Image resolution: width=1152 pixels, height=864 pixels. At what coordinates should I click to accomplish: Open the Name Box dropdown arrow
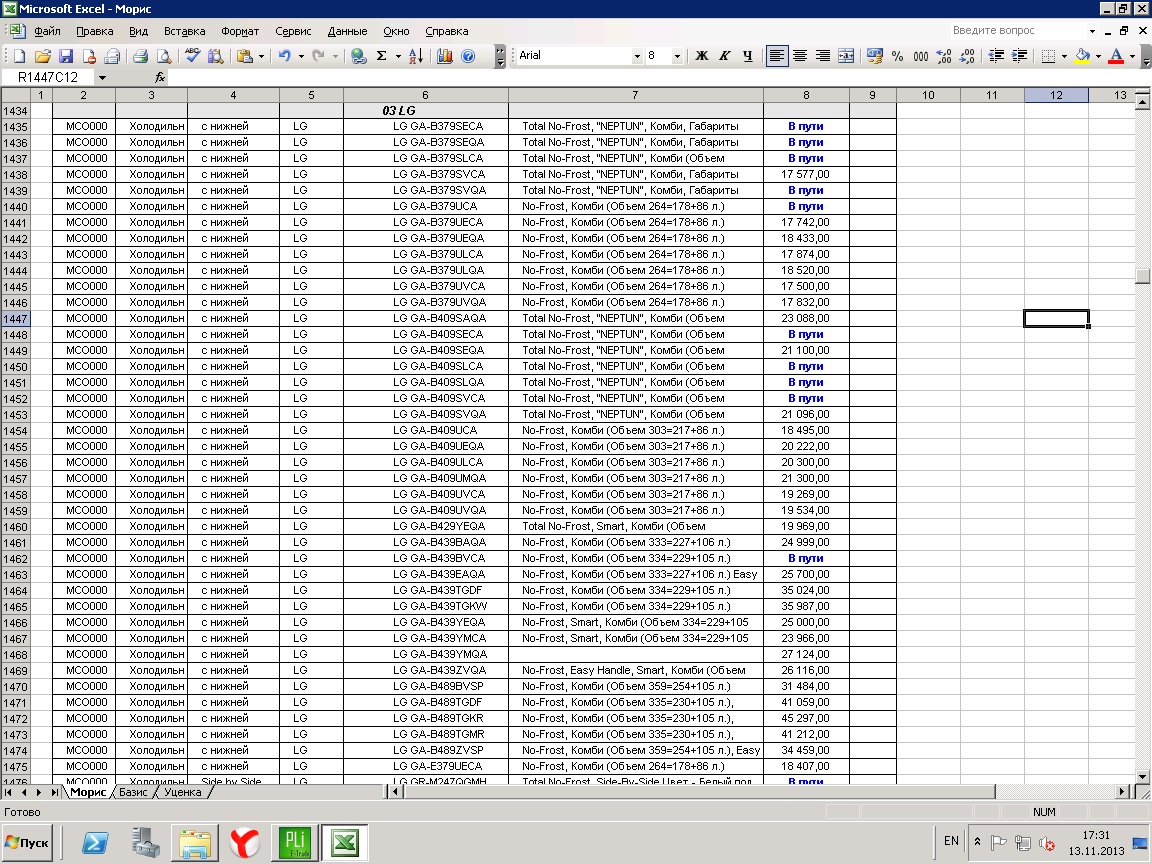tap(102, 77)
